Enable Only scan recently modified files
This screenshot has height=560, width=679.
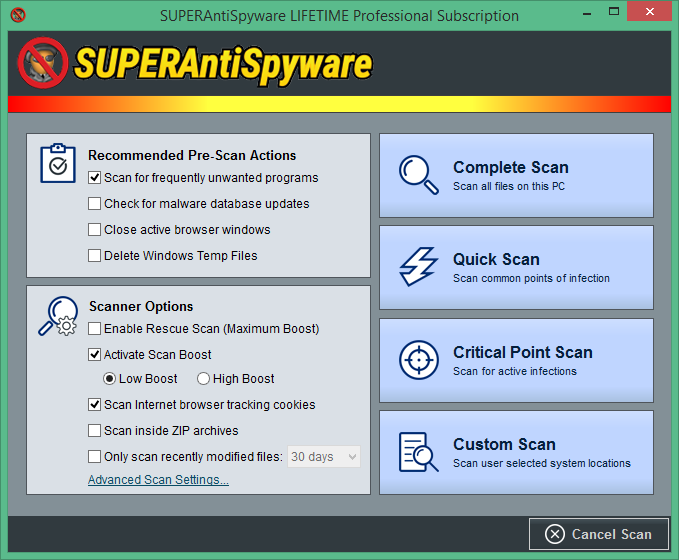(94, 456)
